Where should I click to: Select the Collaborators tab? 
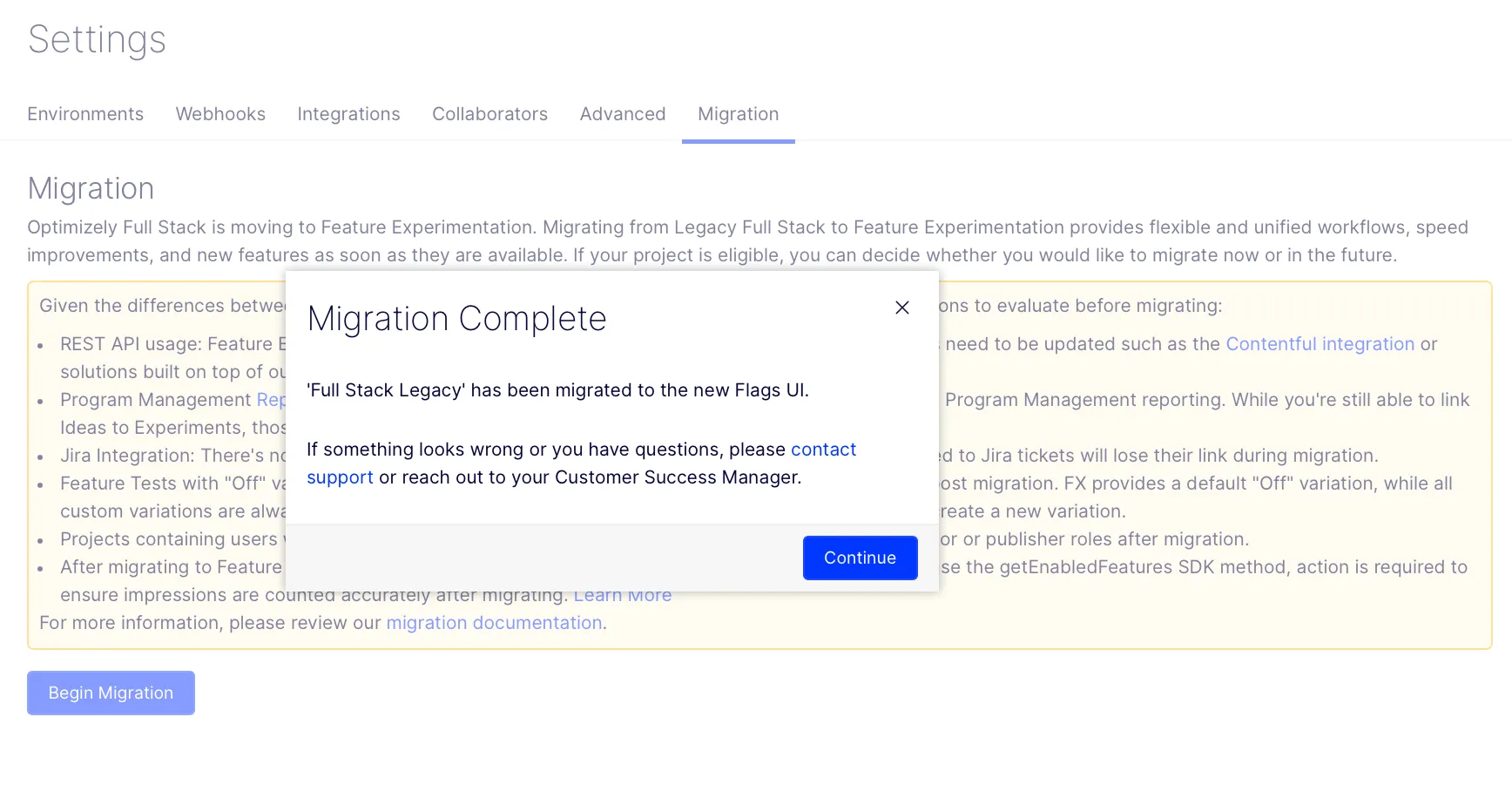489,114
